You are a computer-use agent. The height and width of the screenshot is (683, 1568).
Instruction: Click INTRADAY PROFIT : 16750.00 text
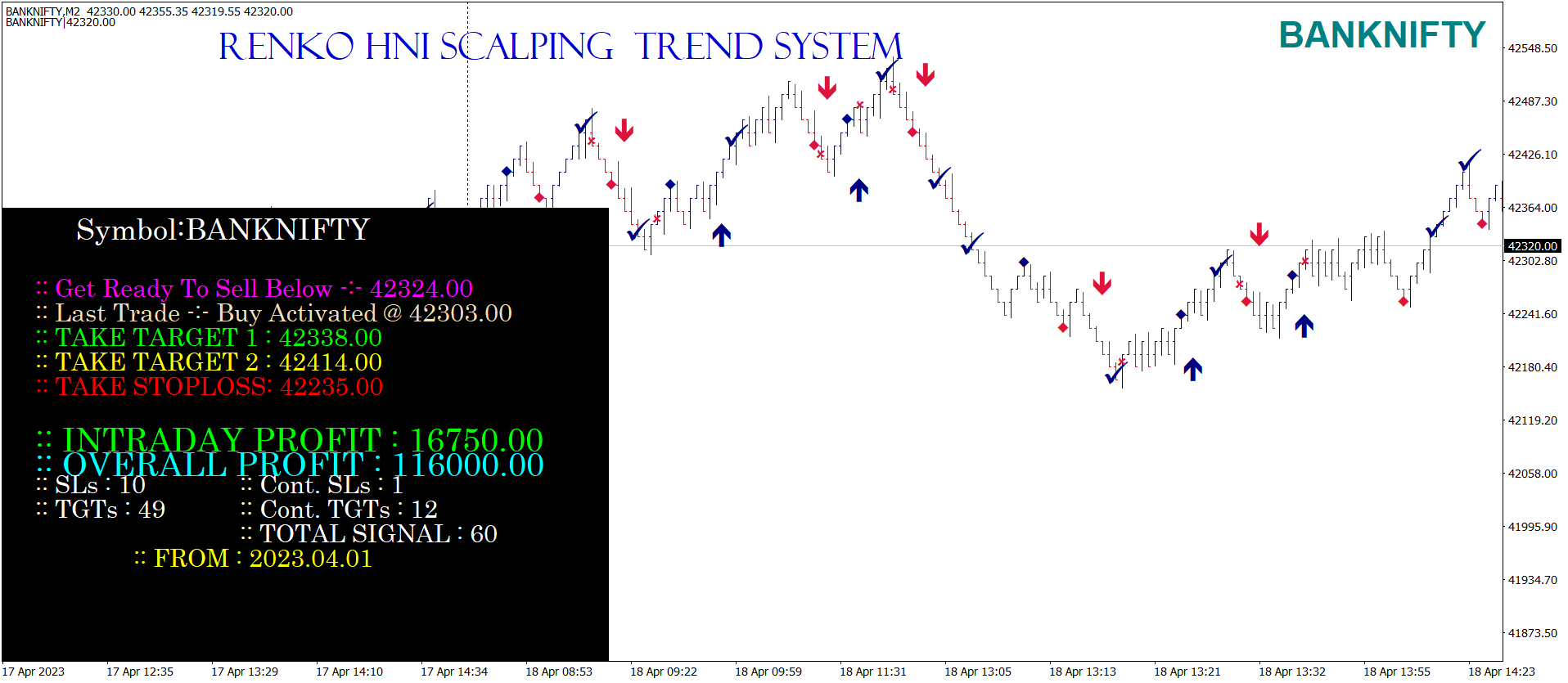tap(290, 440)
